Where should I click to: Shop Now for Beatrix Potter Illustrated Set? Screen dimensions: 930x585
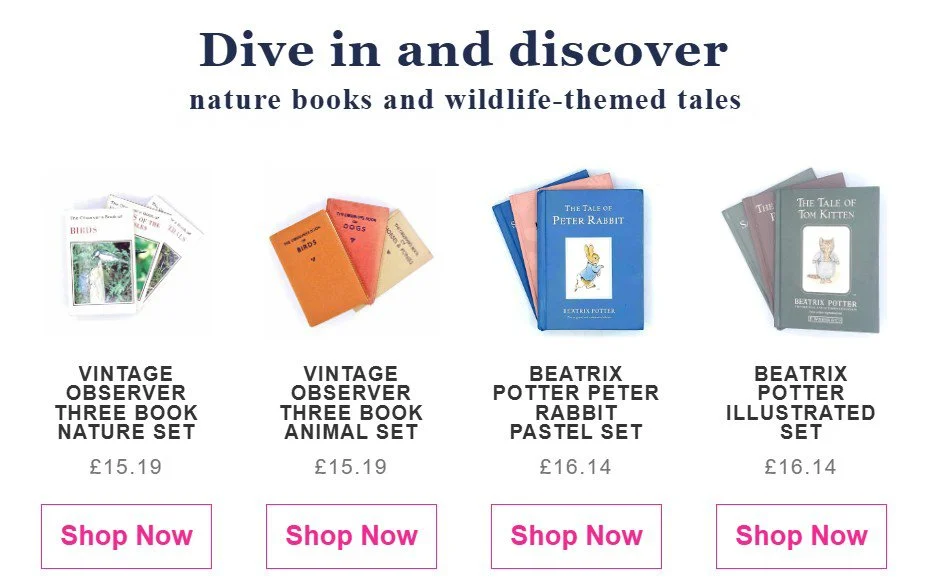[801, 536]
